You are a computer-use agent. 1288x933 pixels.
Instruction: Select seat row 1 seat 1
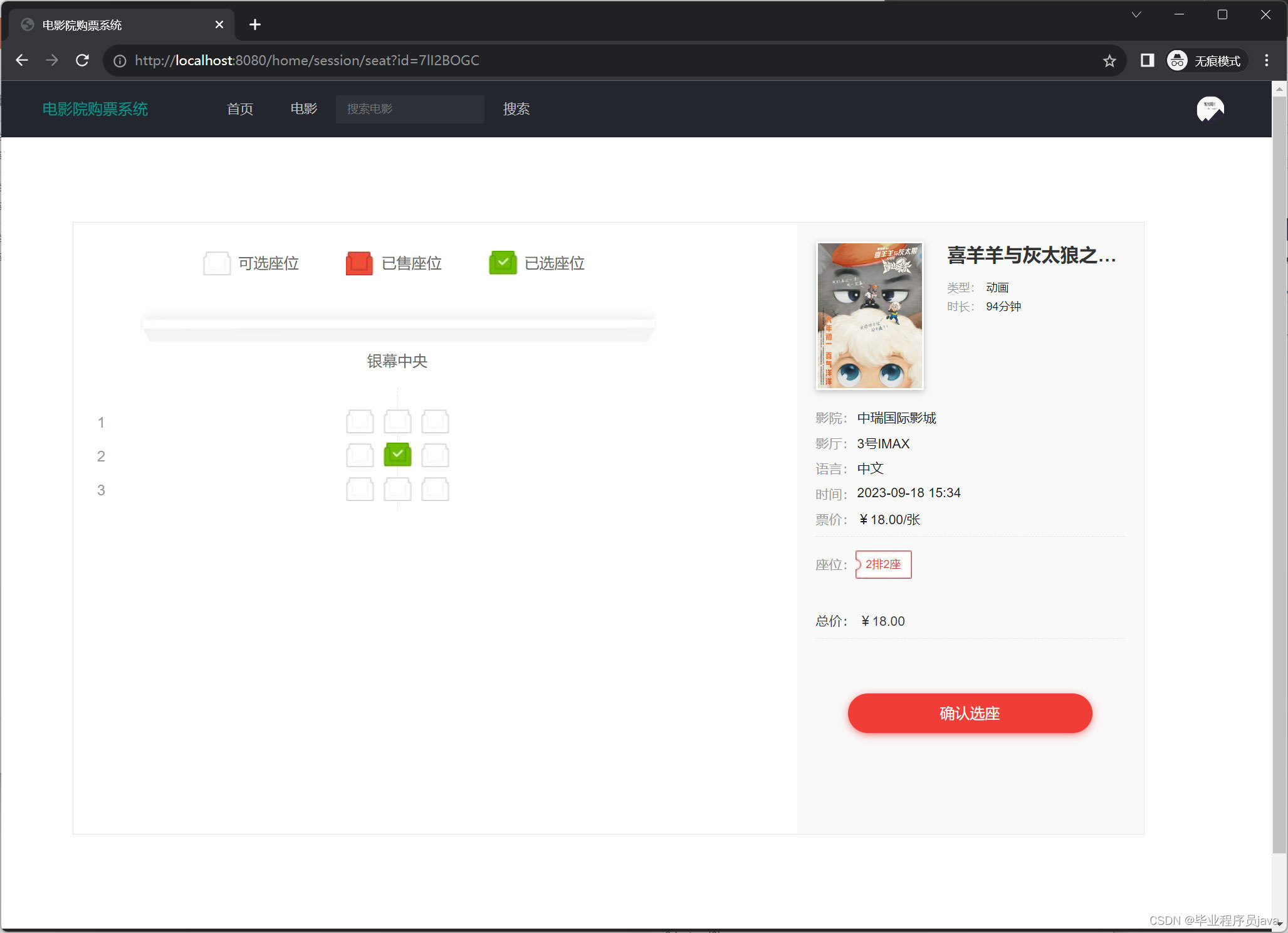360,421
